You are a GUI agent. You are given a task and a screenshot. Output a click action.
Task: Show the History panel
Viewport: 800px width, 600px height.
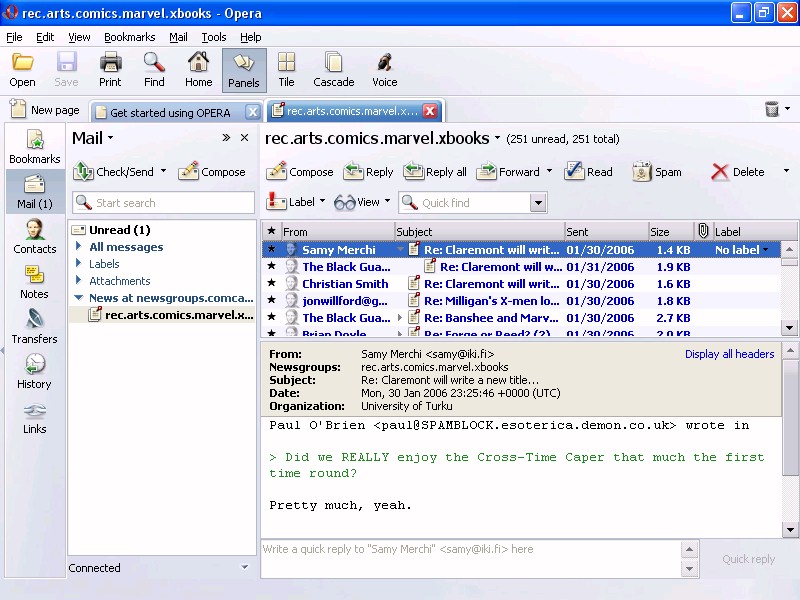click(x=34, y=372)
